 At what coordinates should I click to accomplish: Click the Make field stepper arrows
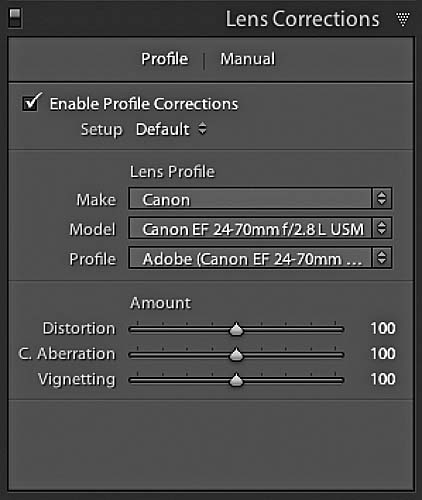[x=382, y=199]
